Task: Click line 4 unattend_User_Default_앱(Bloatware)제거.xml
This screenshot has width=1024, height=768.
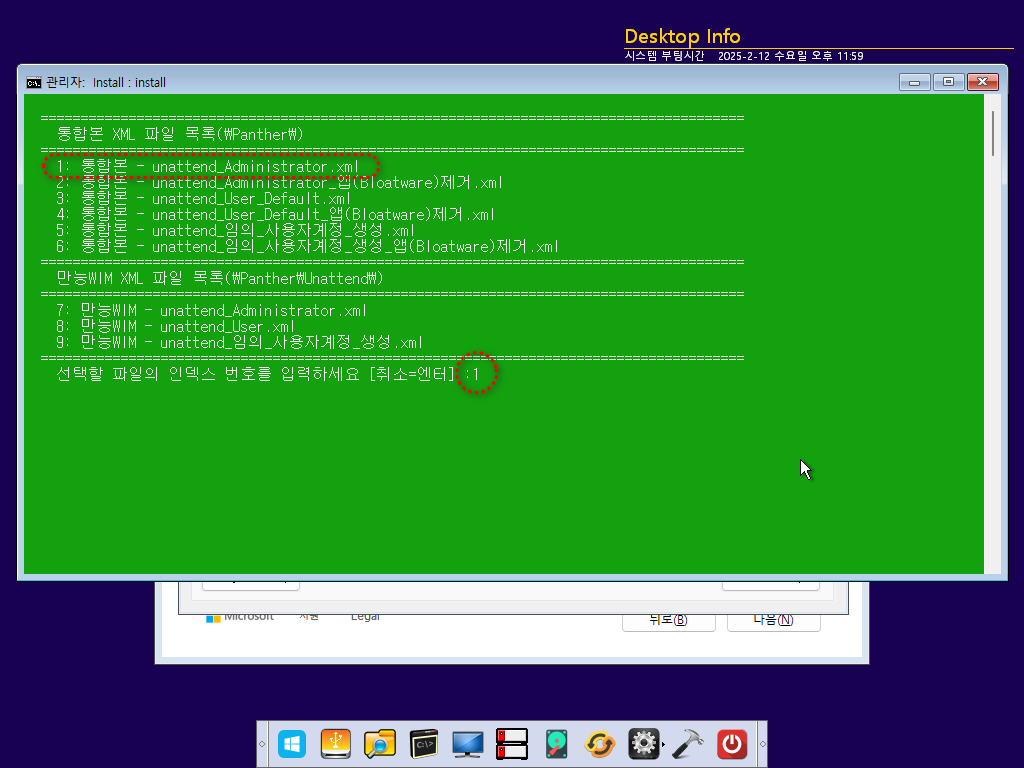Action: (x=275, y=214)
